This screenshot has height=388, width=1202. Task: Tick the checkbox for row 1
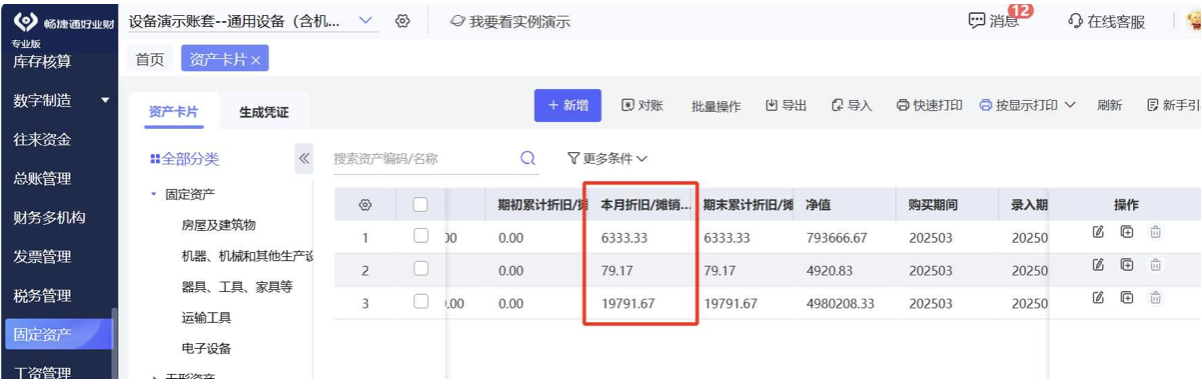point(421,237)
